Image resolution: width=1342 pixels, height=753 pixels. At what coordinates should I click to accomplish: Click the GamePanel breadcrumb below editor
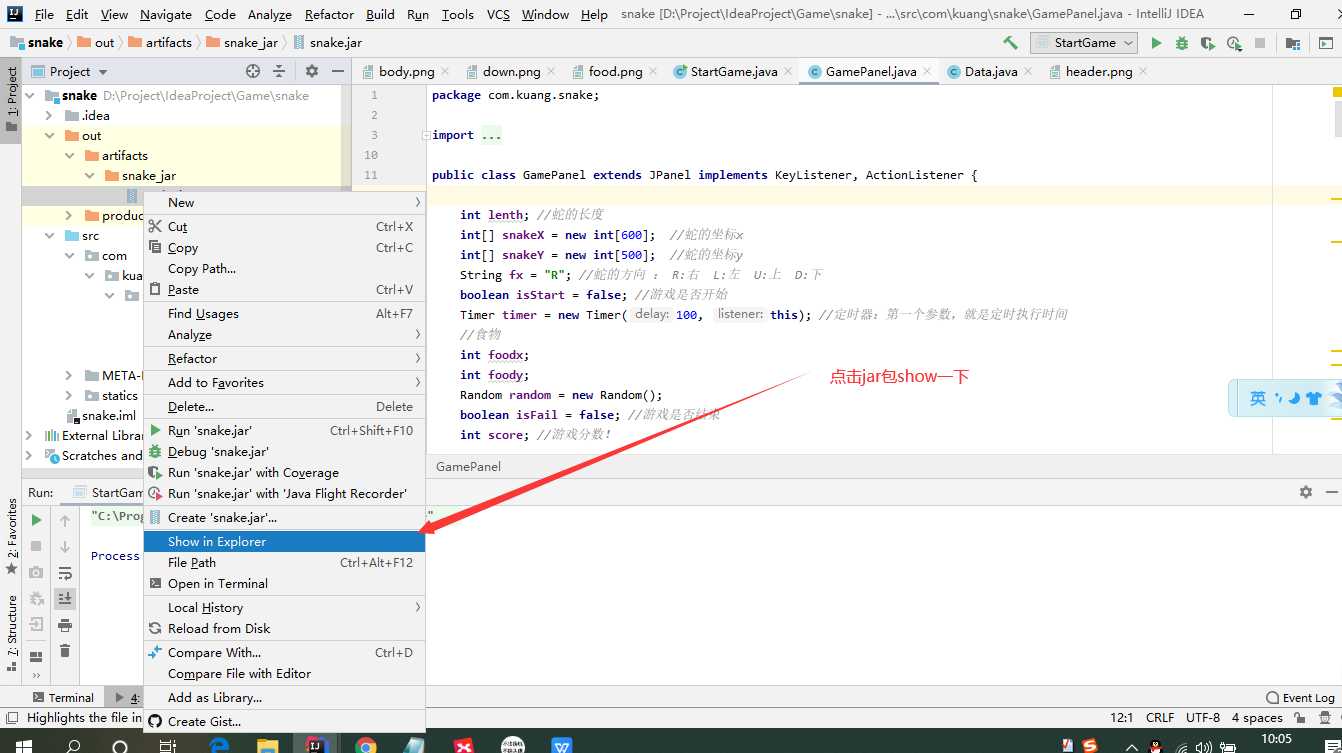468,467
